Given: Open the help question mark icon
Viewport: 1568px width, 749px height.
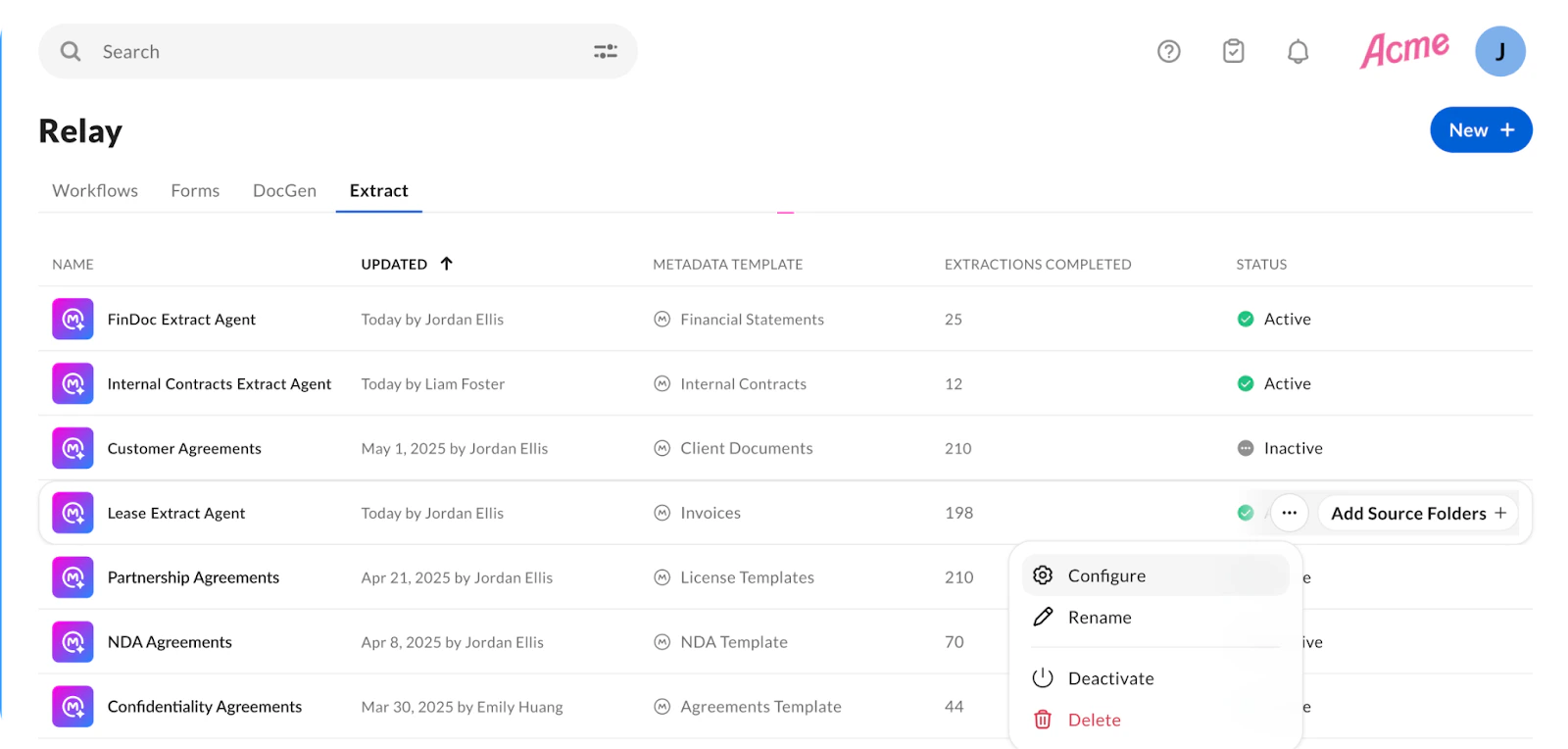Looking at the screenshot, I should [x=1168, y=51].
